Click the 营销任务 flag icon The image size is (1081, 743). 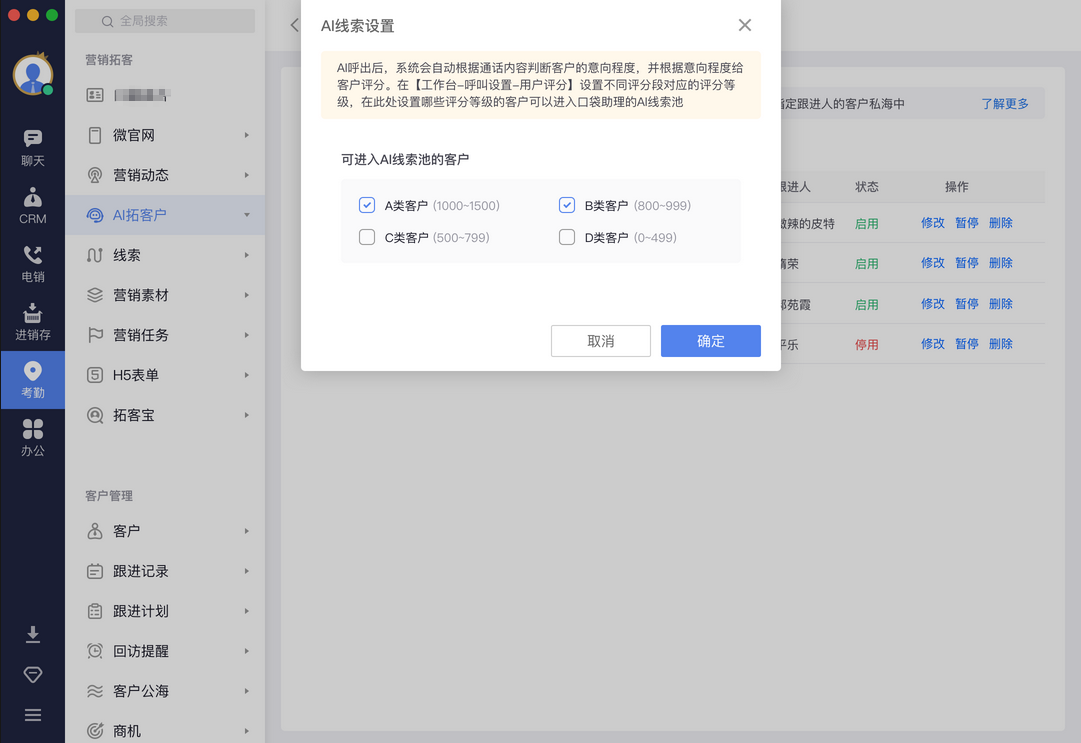coord(95,335)
